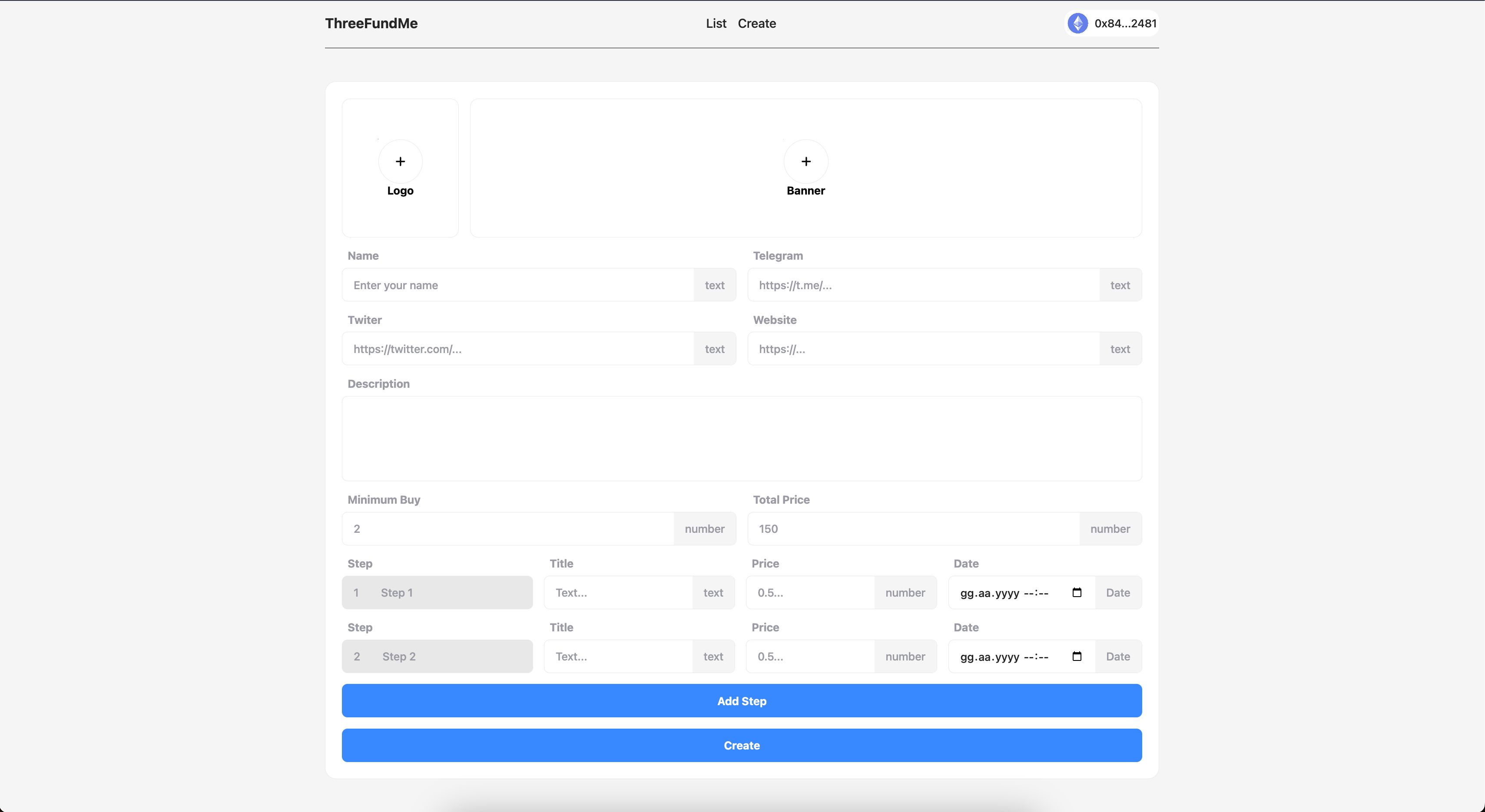Click the disabled Step 1 field
Screen dimensions: 1485x812
pyautogui.click(x=437, y=592)
